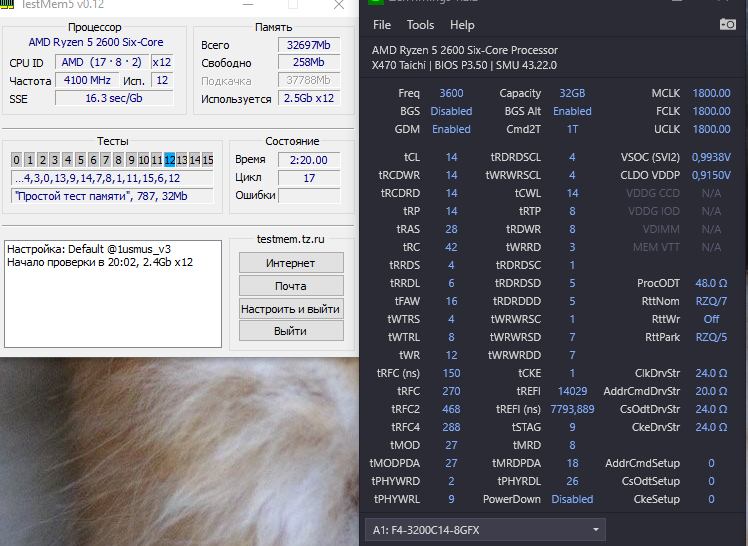
Task: Click the tFAW value 16
Action: (x=451, y=301)
